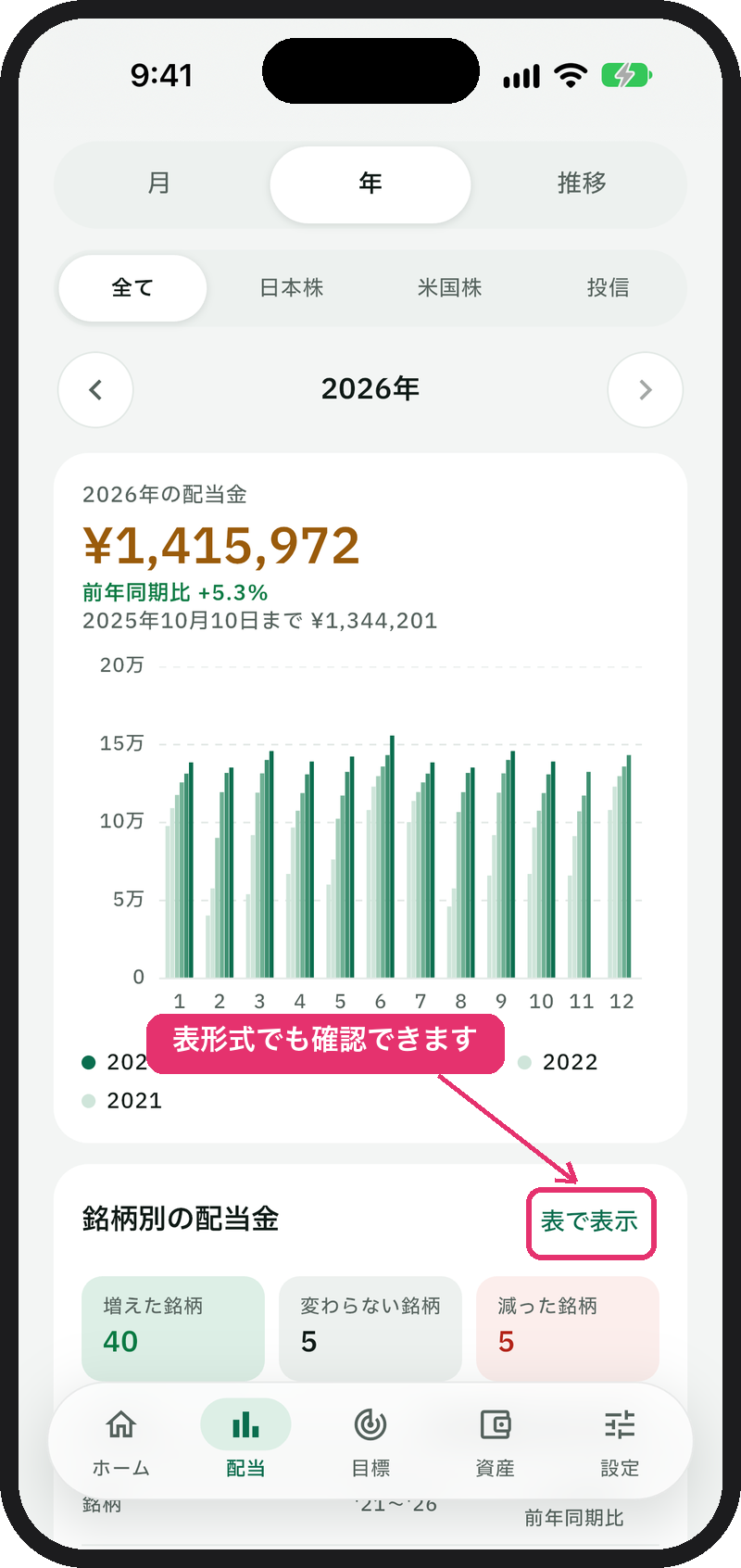Tap the 9:41 clock
This screenshot has width=741, height=1568.
[161, 75]
